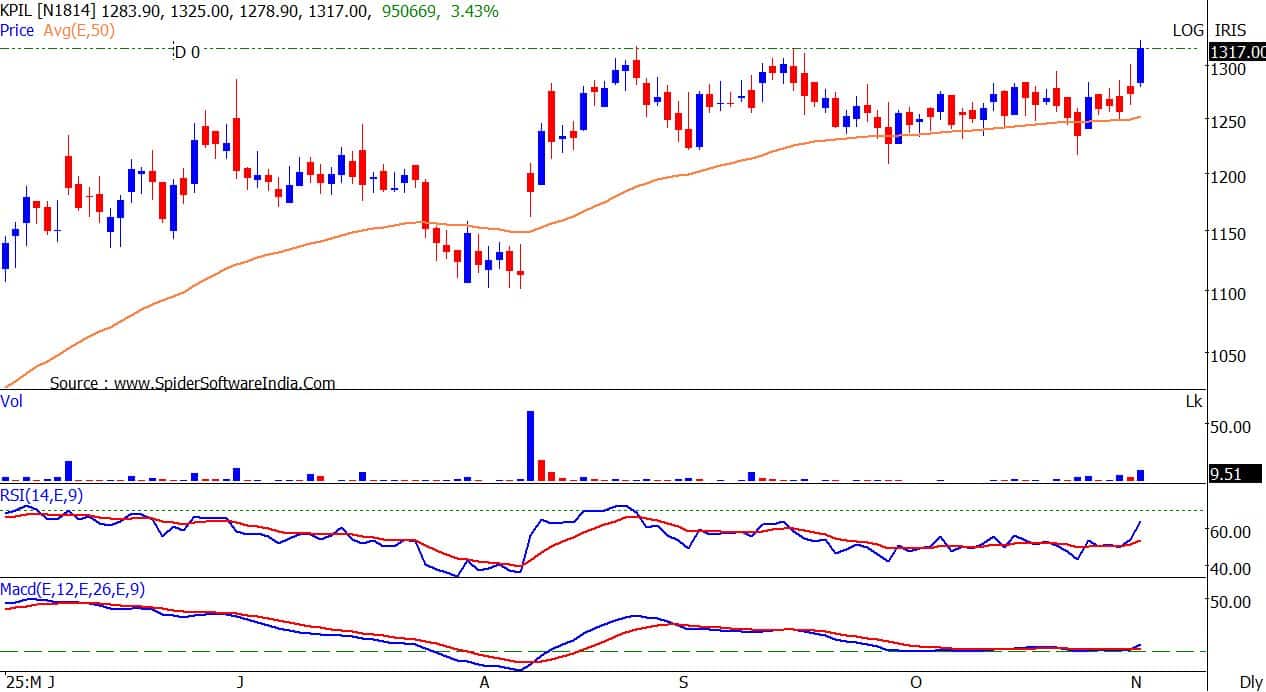Open the Macd(E,12,E,26,E,9) indicator label

[72, 590]
